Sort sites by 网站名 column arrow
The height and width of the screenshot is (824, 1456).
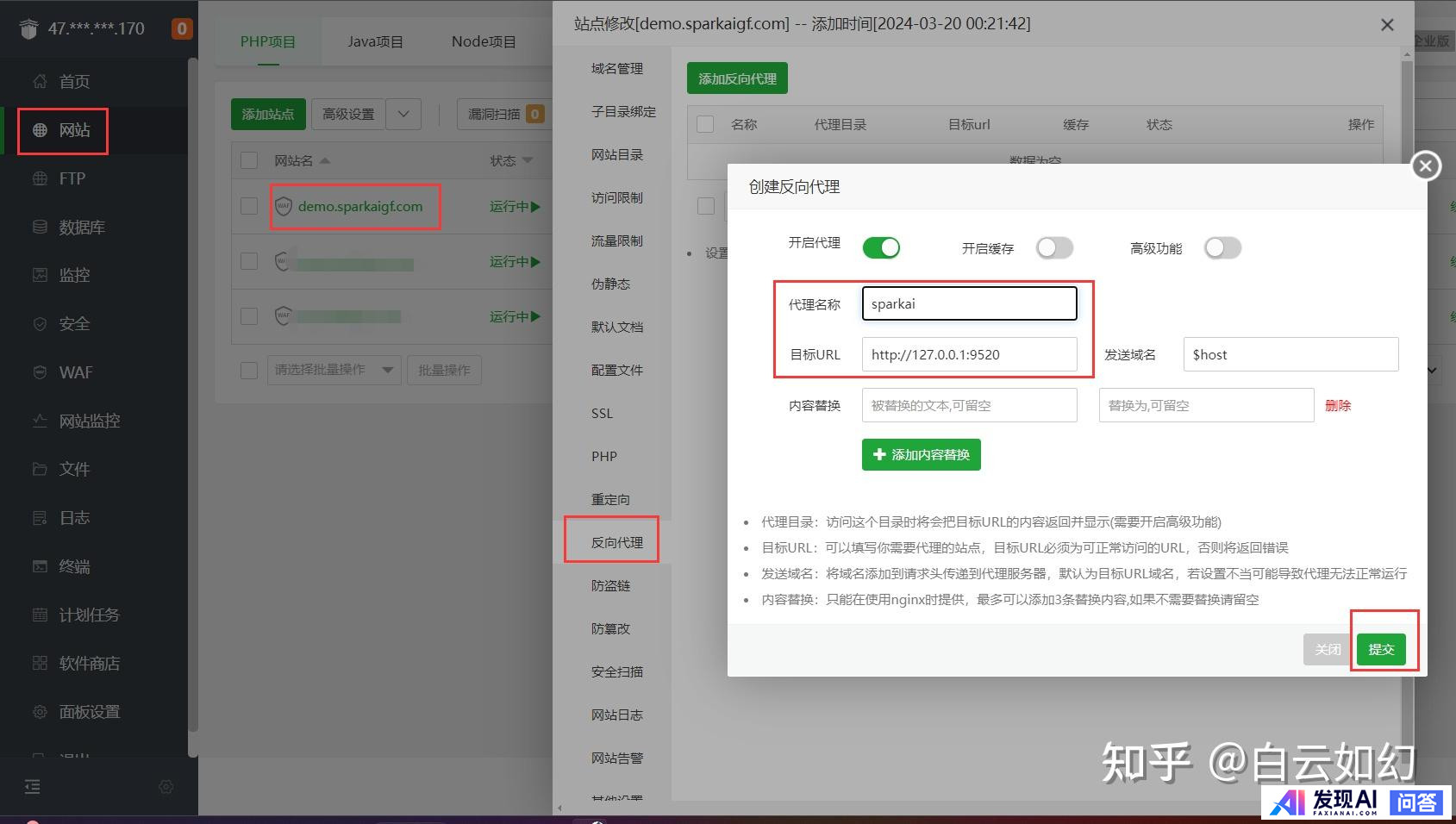click(325, 161)
